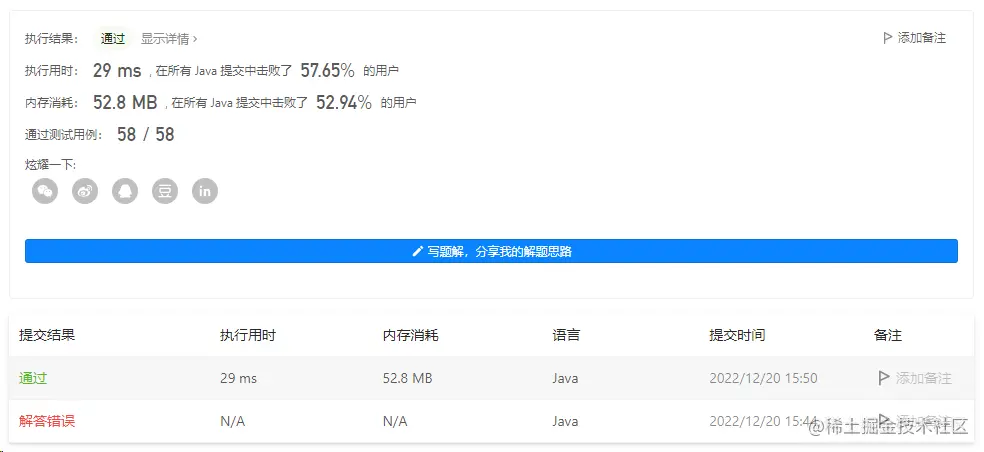This screenshot has width=984, height=452.
Task: Expand 显示详情 for execution details
Action: pyautogui.click(x=169, y=39)
